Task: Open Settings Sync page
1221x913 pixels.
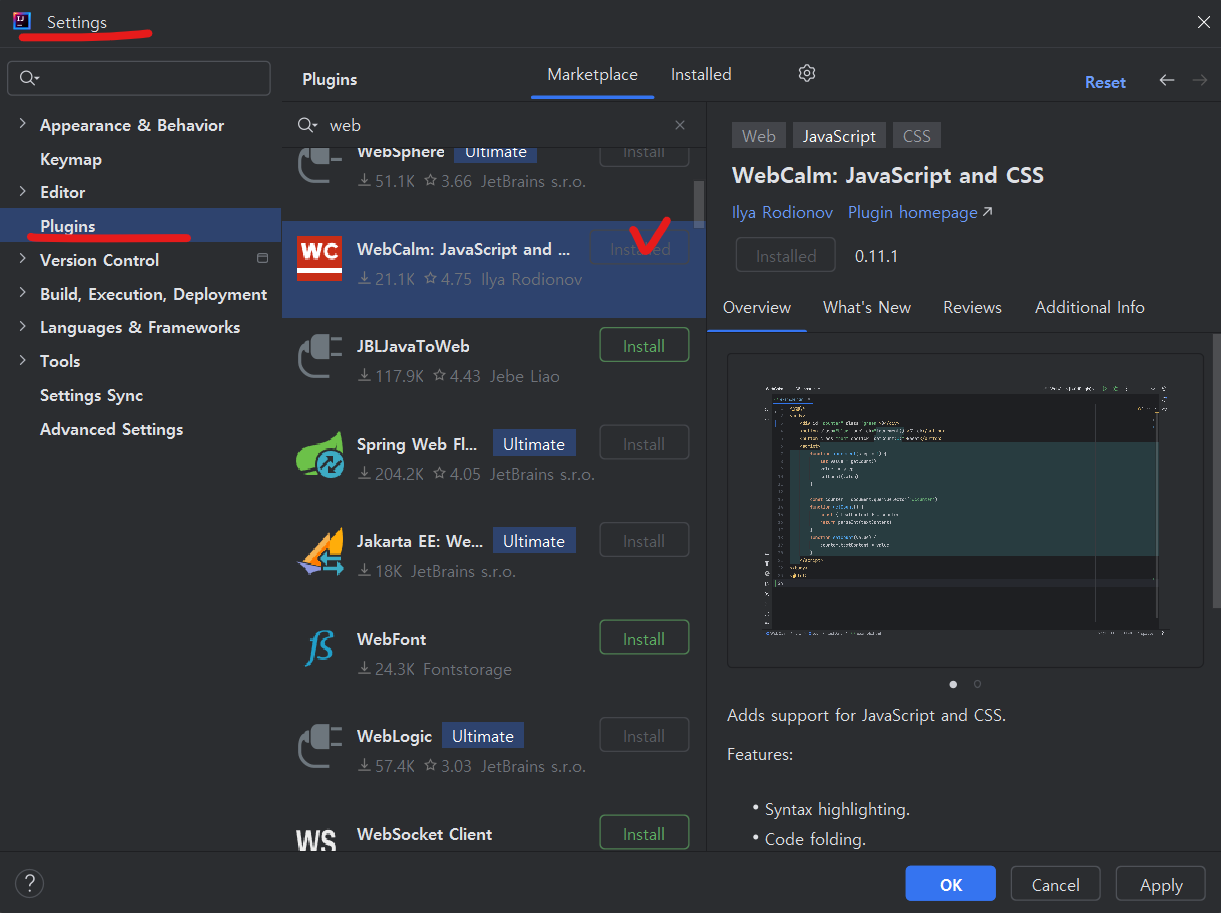Action: pos(91,395)
